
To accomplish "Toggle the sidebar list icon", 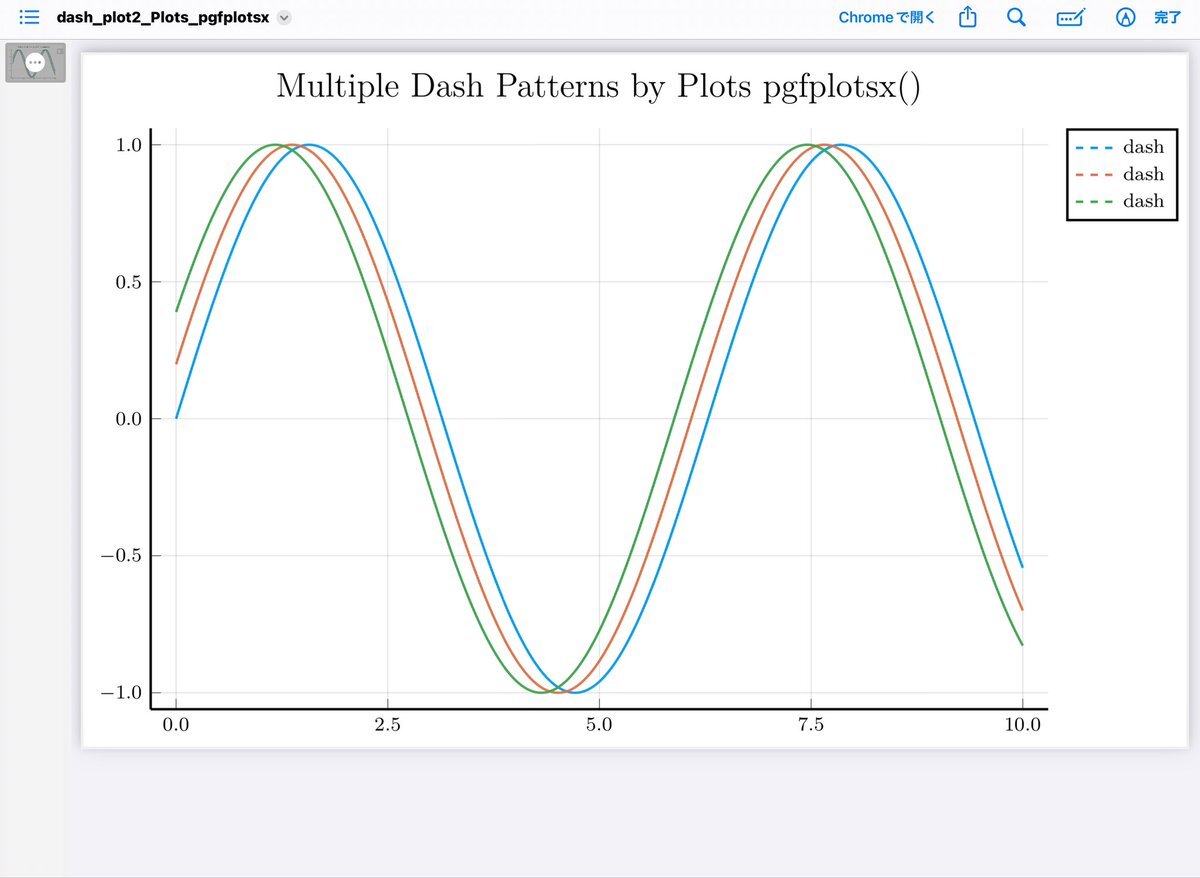I will pyautogui.click(x=29, y=18).
